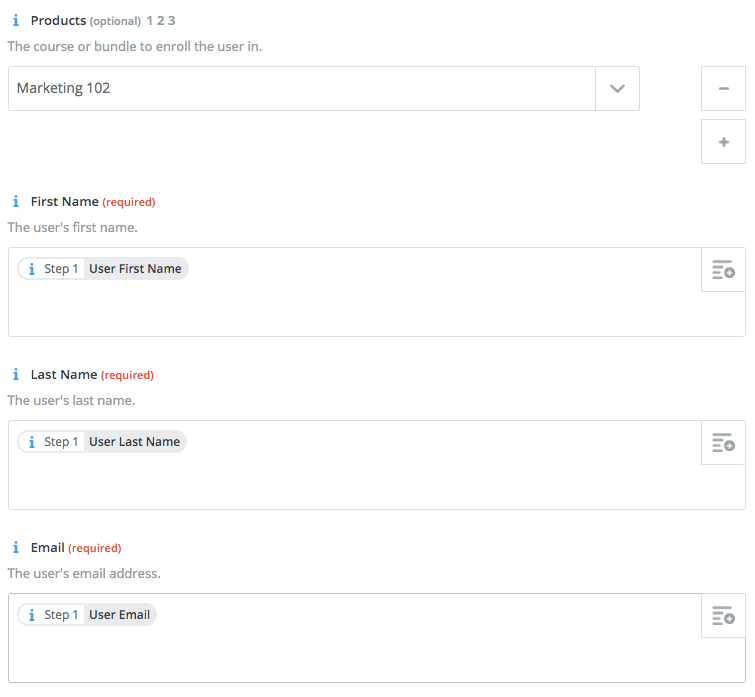
Task: Click empty area of Last Name field
Action: 350,481
